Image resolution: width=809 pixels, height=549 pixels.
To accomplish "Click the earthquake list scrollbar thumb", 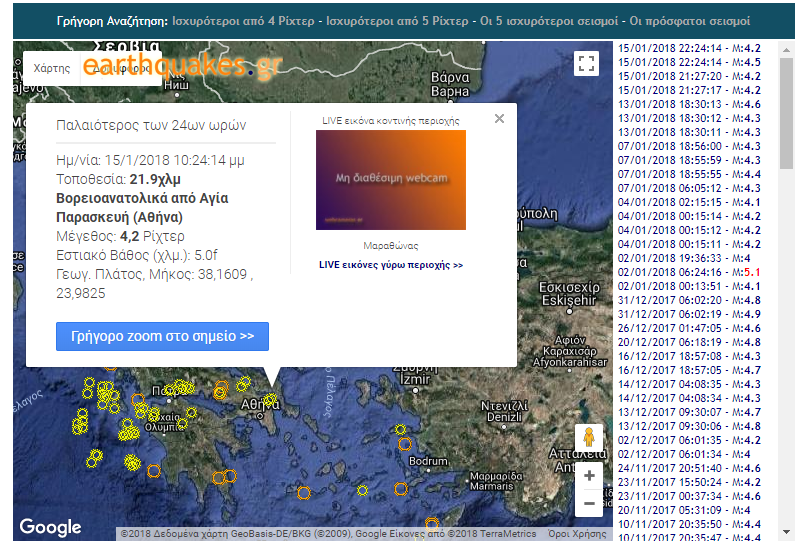I will [x=786, y=114].
